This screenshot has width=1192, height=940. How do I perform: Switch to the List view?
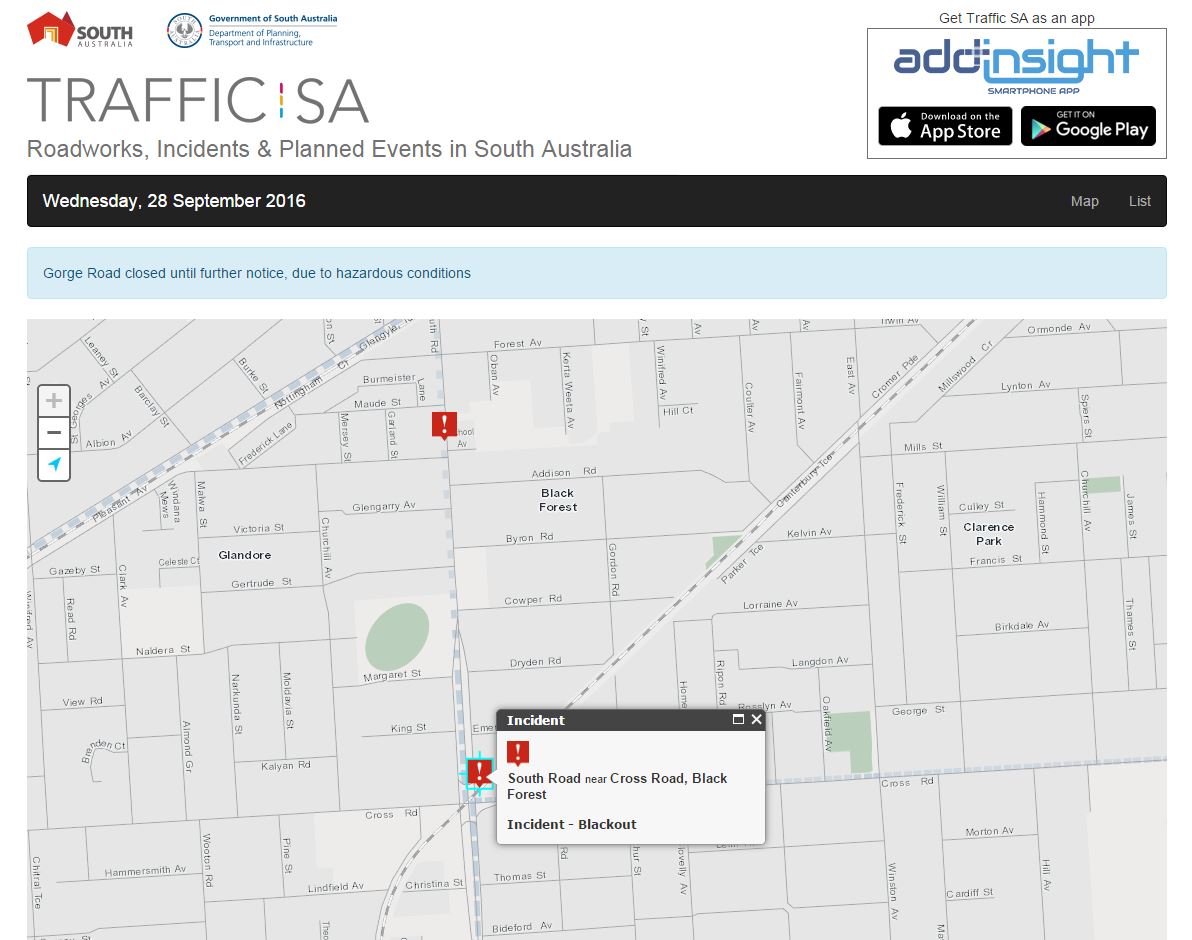(x=1139, y=201)
